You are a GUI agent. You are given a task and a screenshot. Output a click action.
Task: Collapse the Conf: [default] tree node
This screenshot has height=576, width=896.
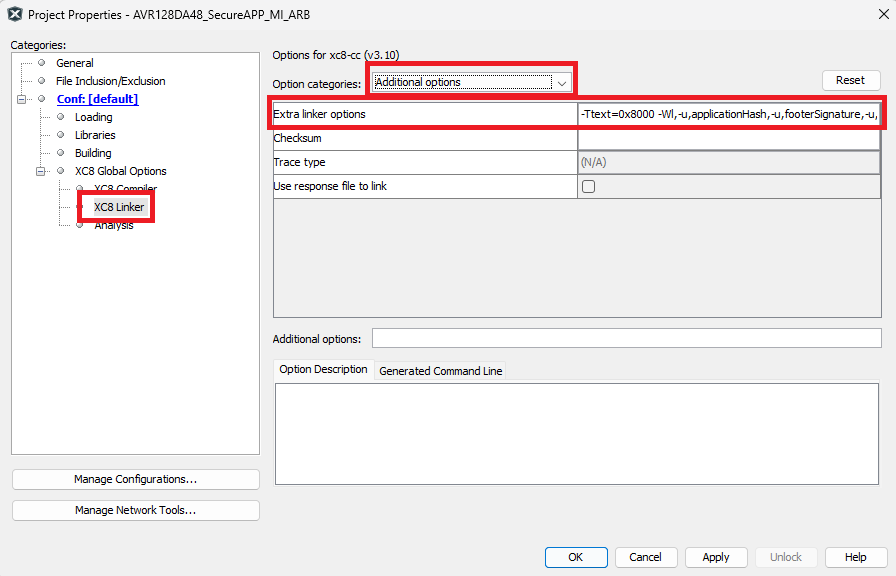click(22, 99)
